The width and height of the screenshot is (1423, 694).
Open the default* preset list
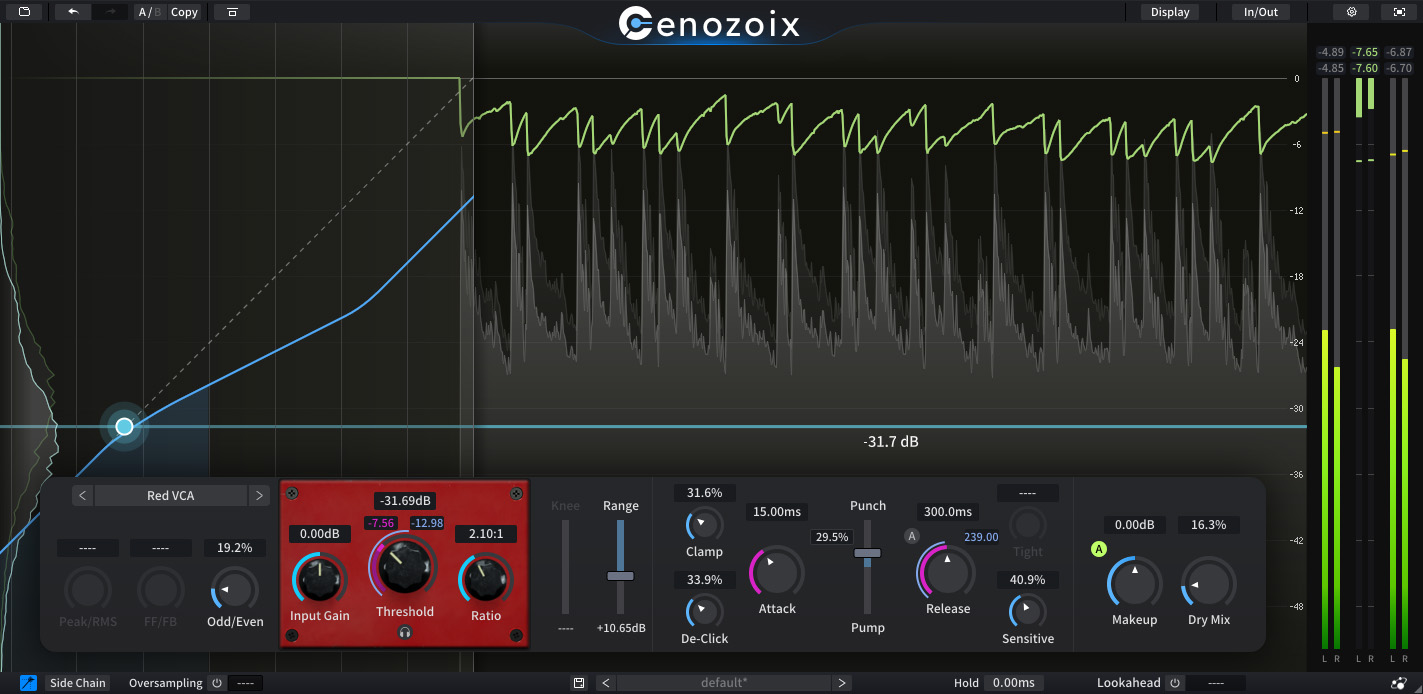point(724,683)
